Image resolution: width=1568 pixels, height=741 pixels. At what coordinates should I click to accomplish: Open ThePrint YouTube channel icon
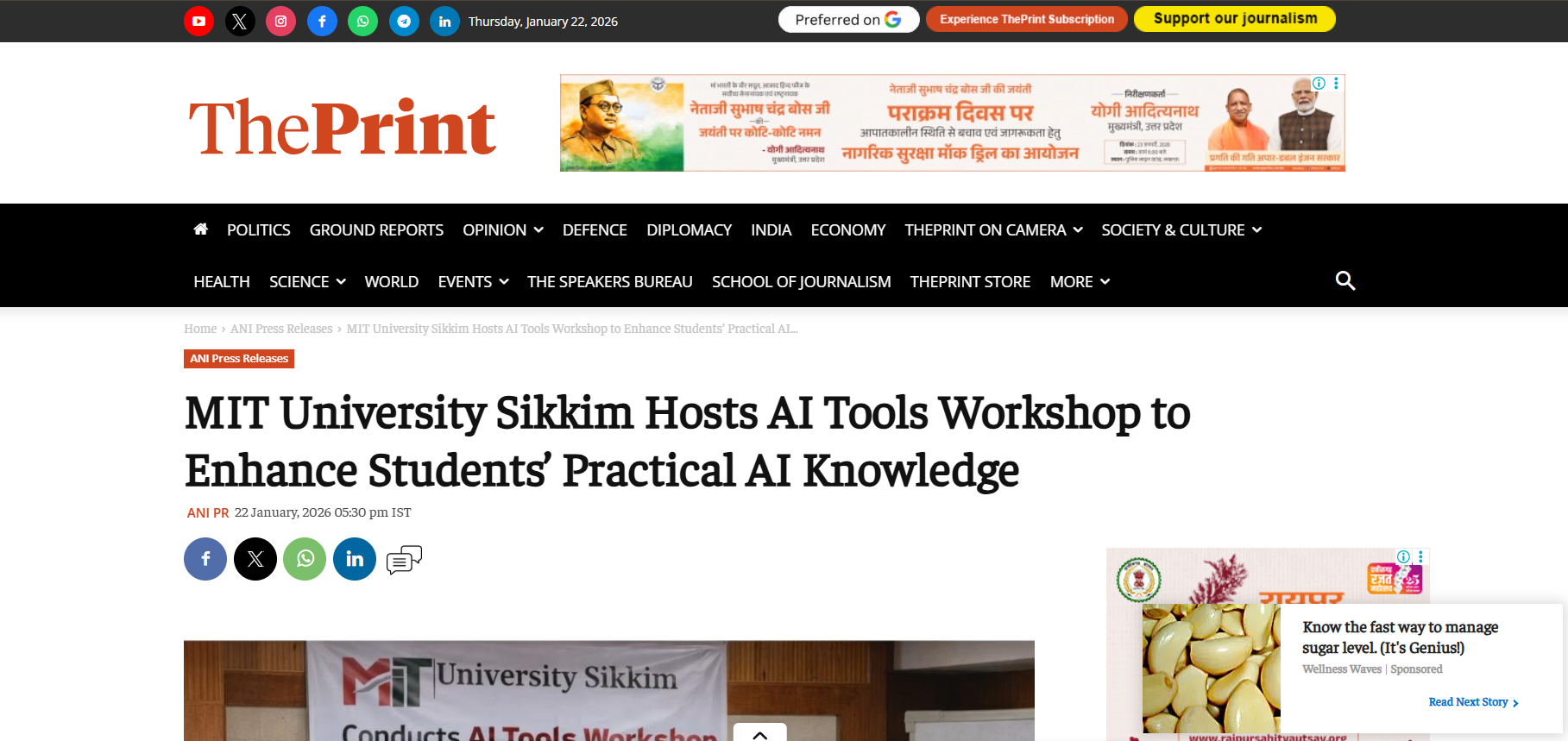point(198,21)
